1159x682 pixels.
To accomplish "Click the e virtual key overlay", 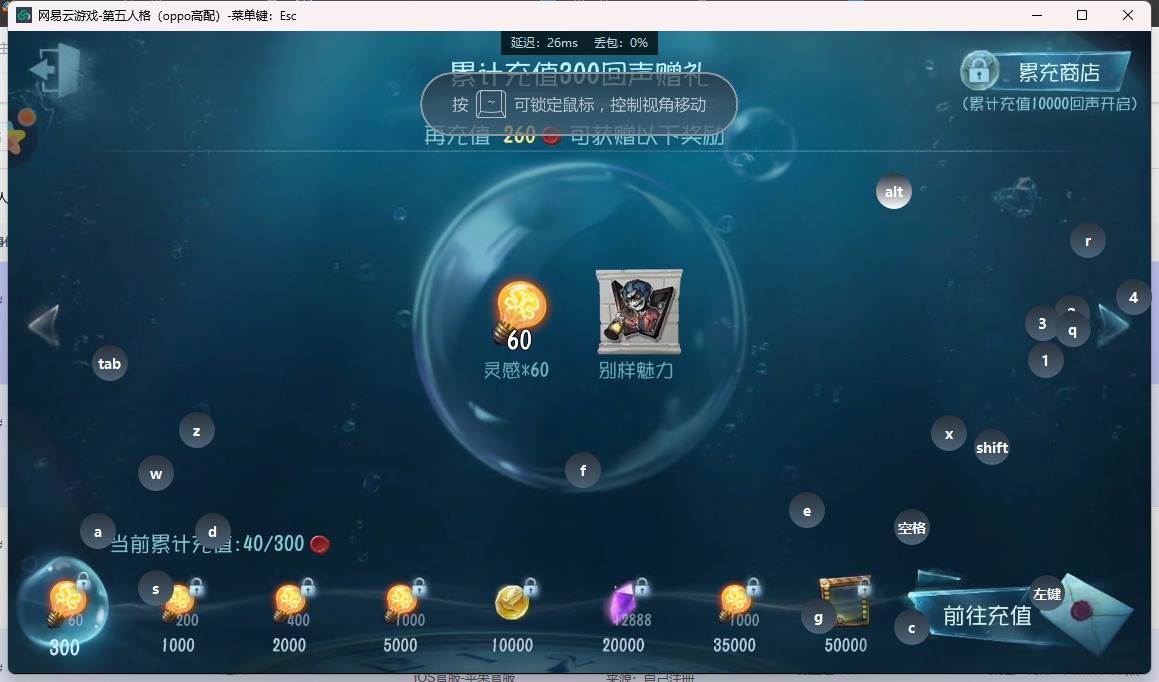I will pos(806,510).
